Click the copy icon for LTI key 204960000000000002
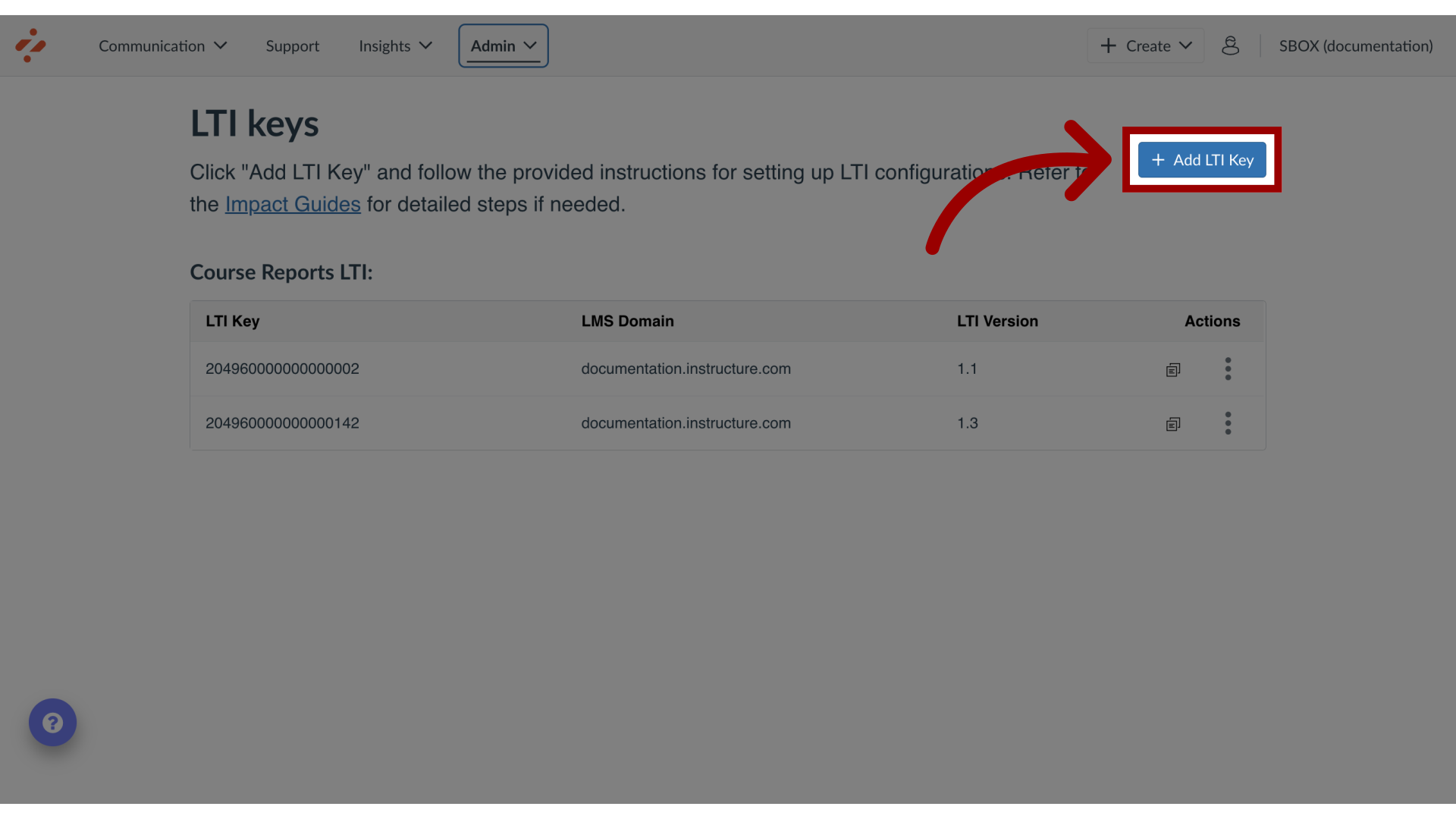 pyautogui.click(x=1173, y=368)
